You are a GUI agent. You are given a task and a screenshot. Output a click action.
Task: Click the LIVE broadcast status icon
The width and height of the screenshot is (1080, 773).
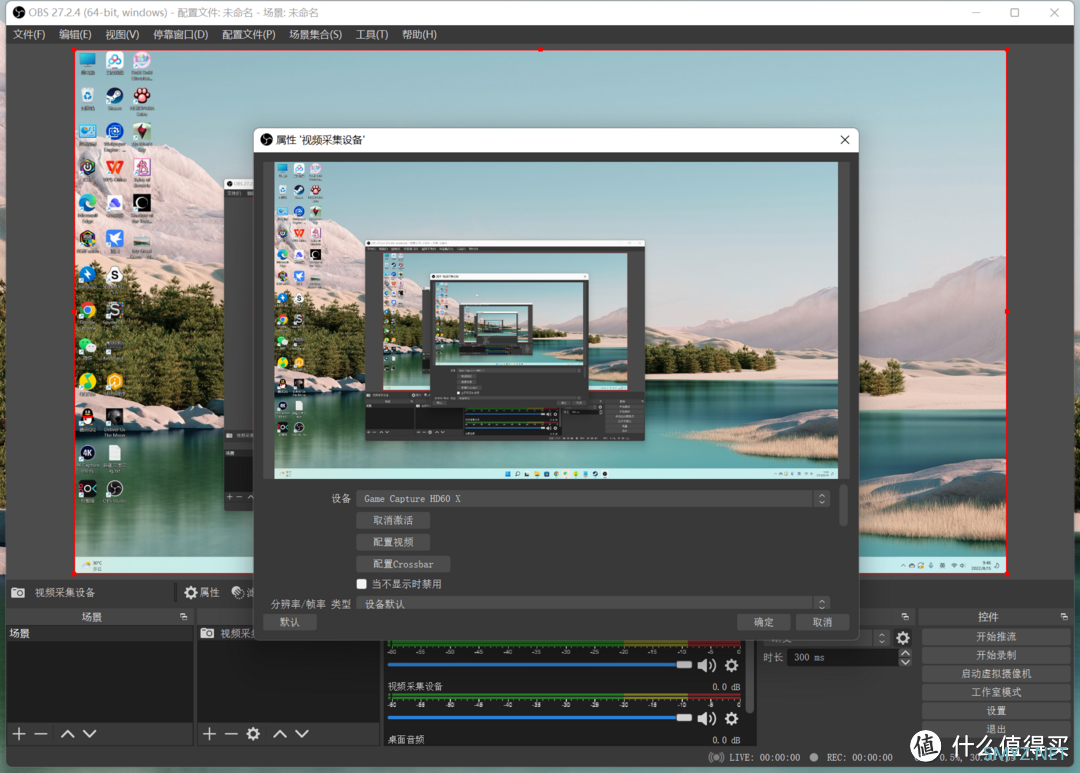pos(716,757)
